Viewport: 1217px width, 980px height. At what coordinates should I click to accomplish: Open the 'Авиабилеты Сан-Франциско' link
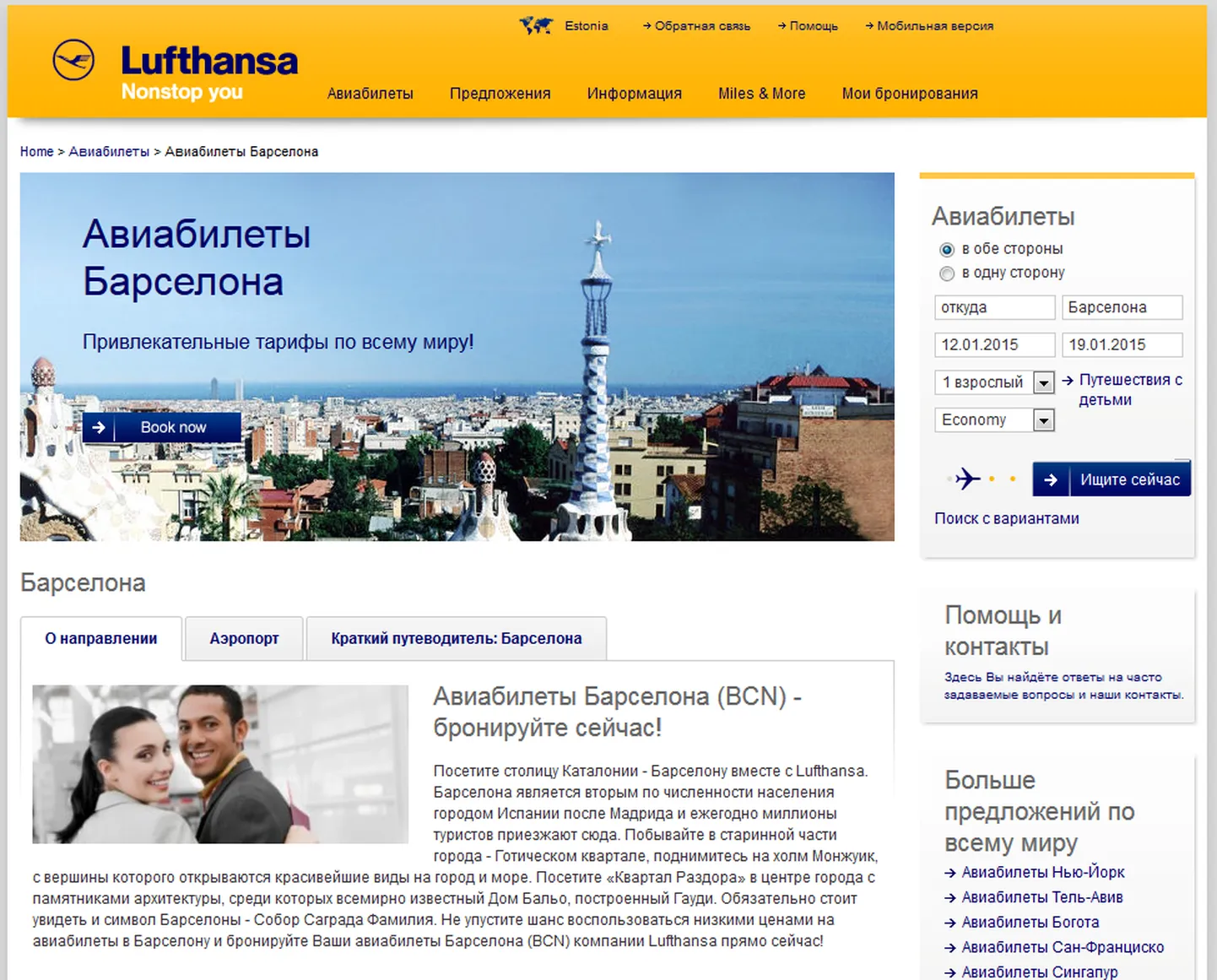coord(1063,948)
